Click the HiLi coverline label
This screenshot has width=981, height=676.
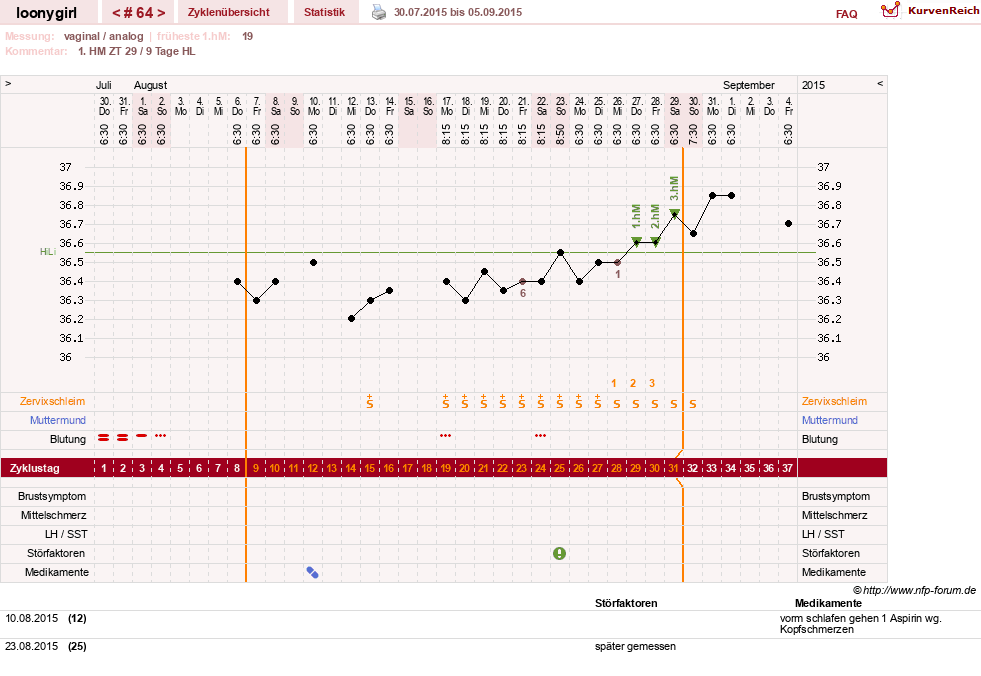48,252
